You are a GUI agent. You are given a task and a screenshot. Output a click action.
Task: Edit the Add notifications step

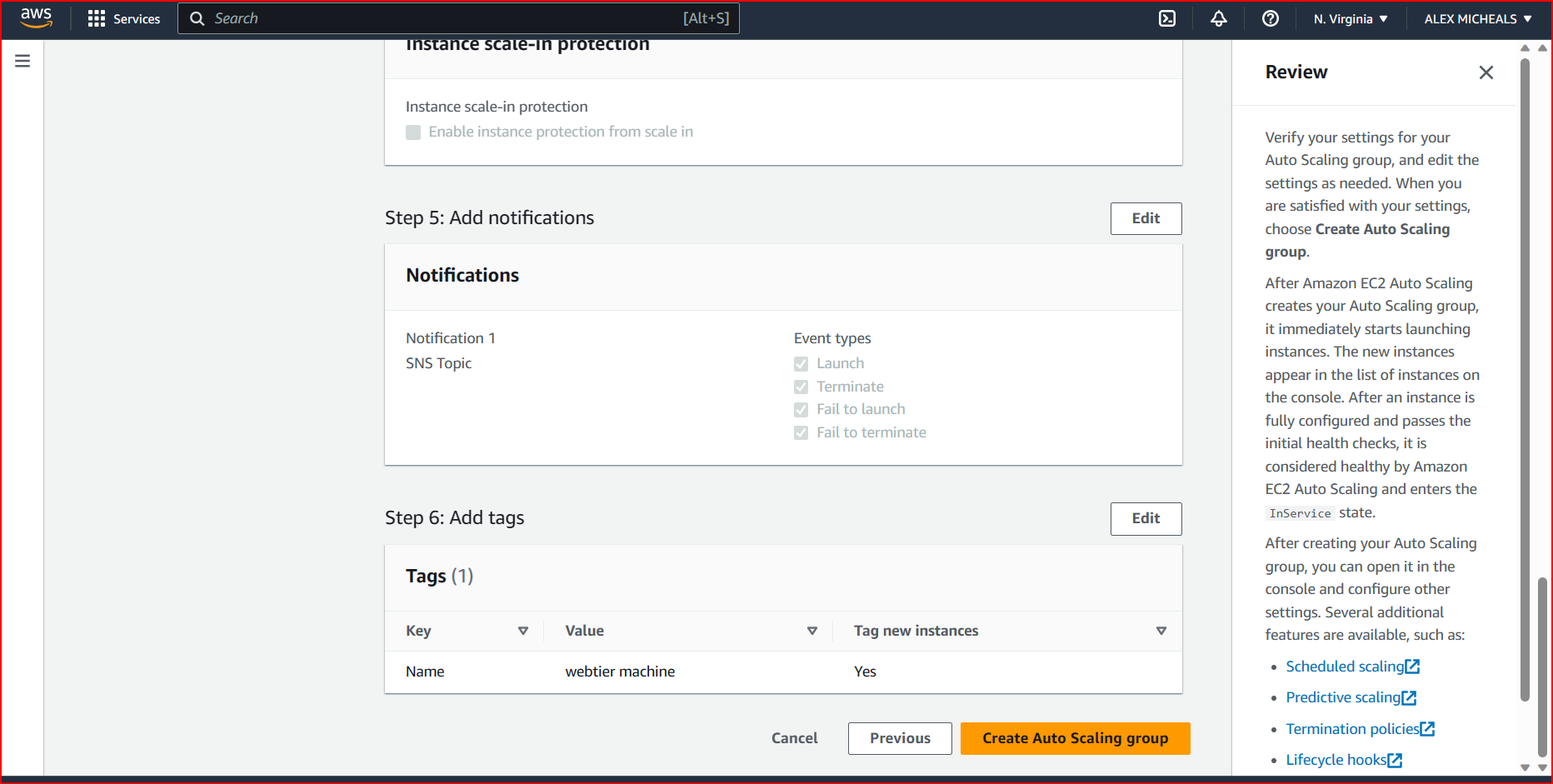tap(1146, 218)
